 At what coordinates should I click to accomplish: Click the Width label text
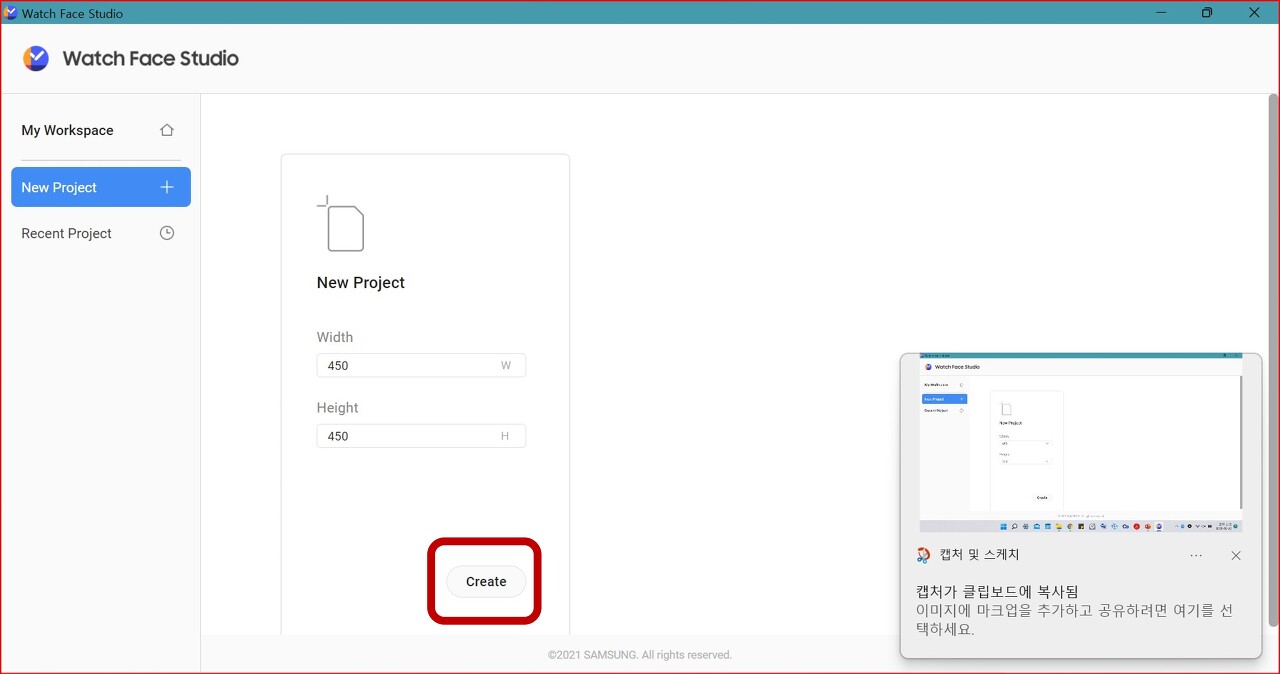tap(335, 337)
